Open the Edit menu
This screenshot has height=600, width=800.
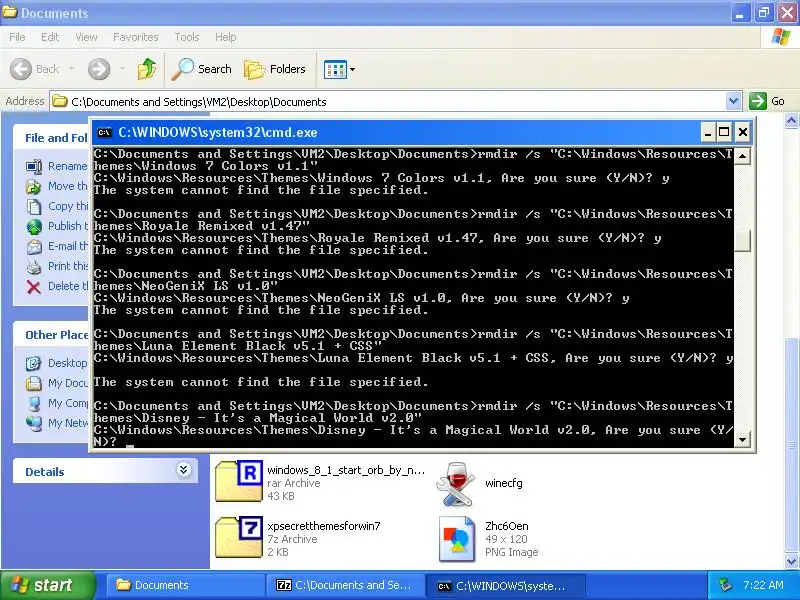pos(50,37)
